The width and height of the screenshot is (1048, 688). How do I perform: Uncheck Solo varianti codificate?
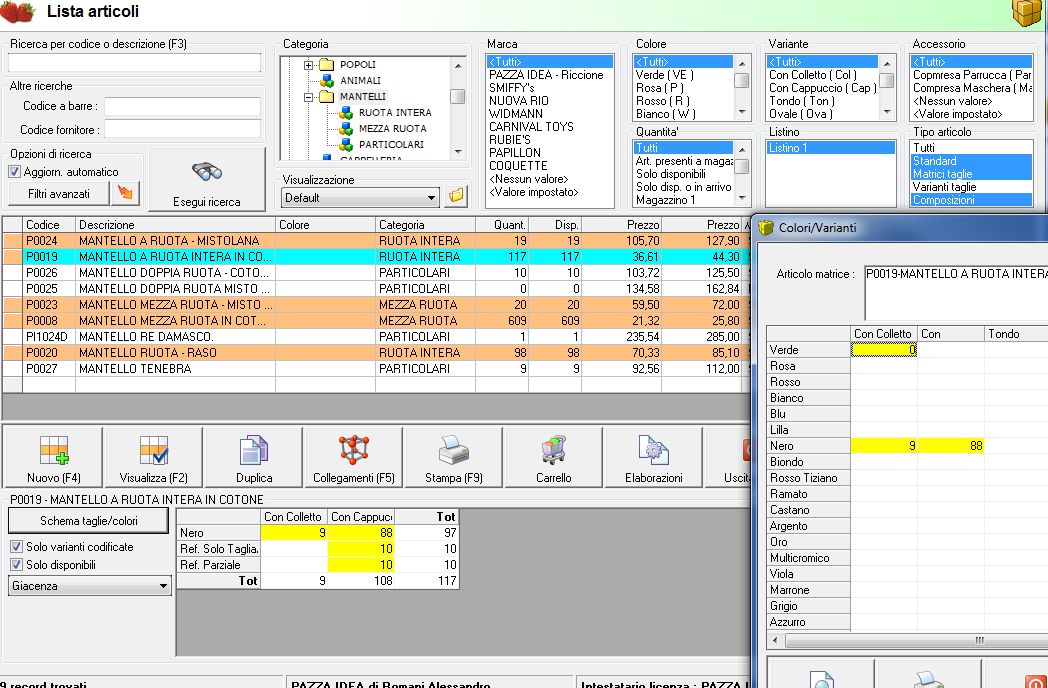click(16, 547)
